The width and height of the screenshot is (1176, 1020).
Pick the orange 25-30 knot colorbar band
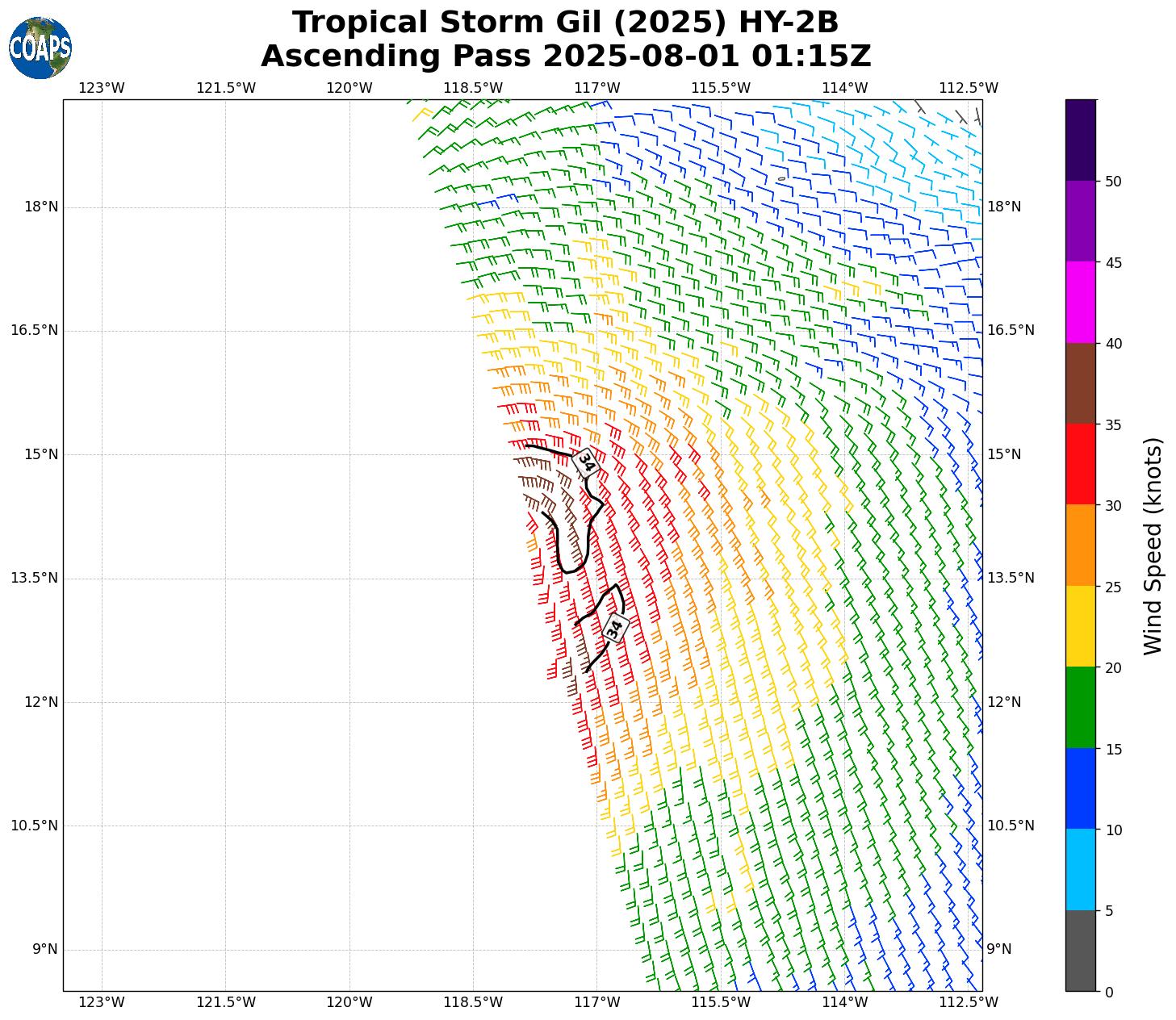(1080, 546)
